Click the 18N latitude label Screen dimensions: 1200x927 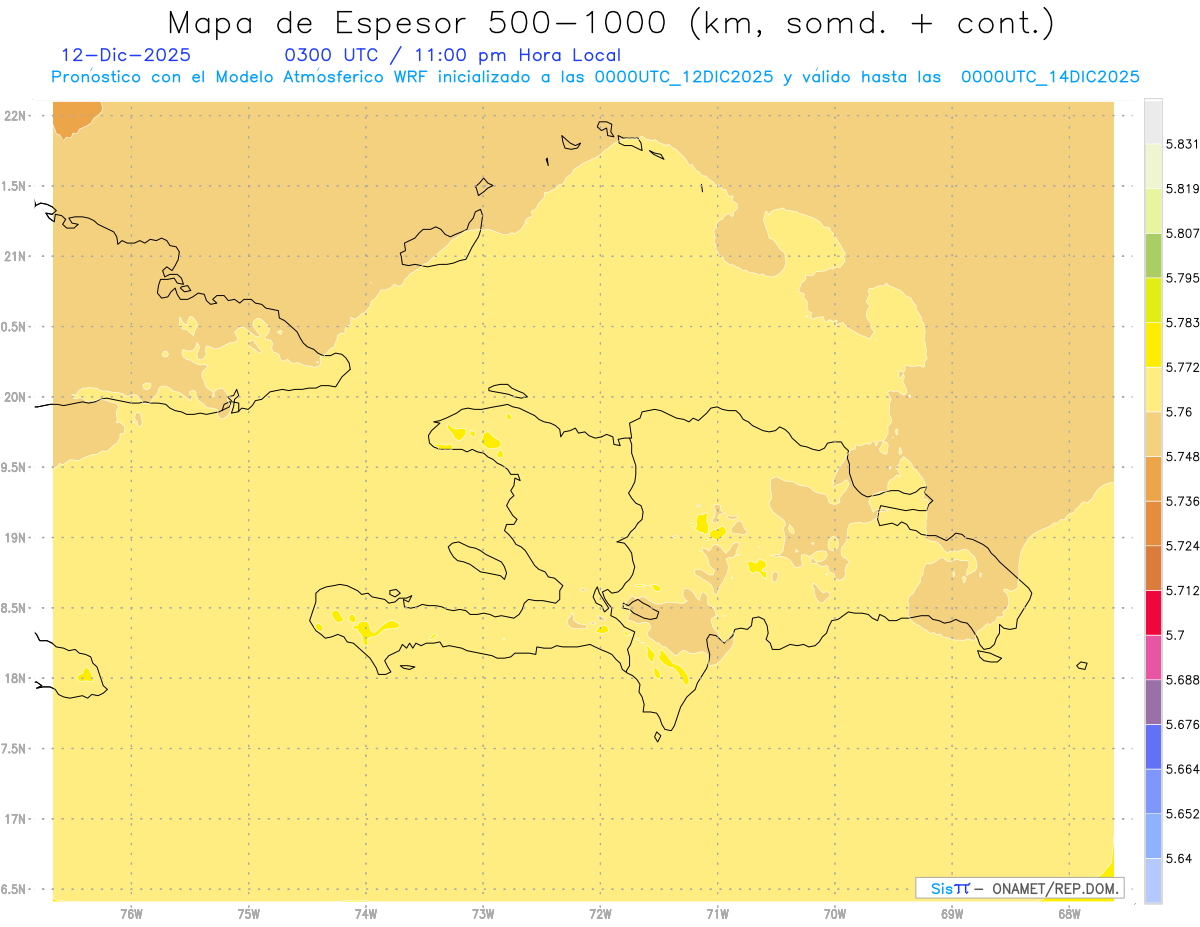tap(16, 679)
